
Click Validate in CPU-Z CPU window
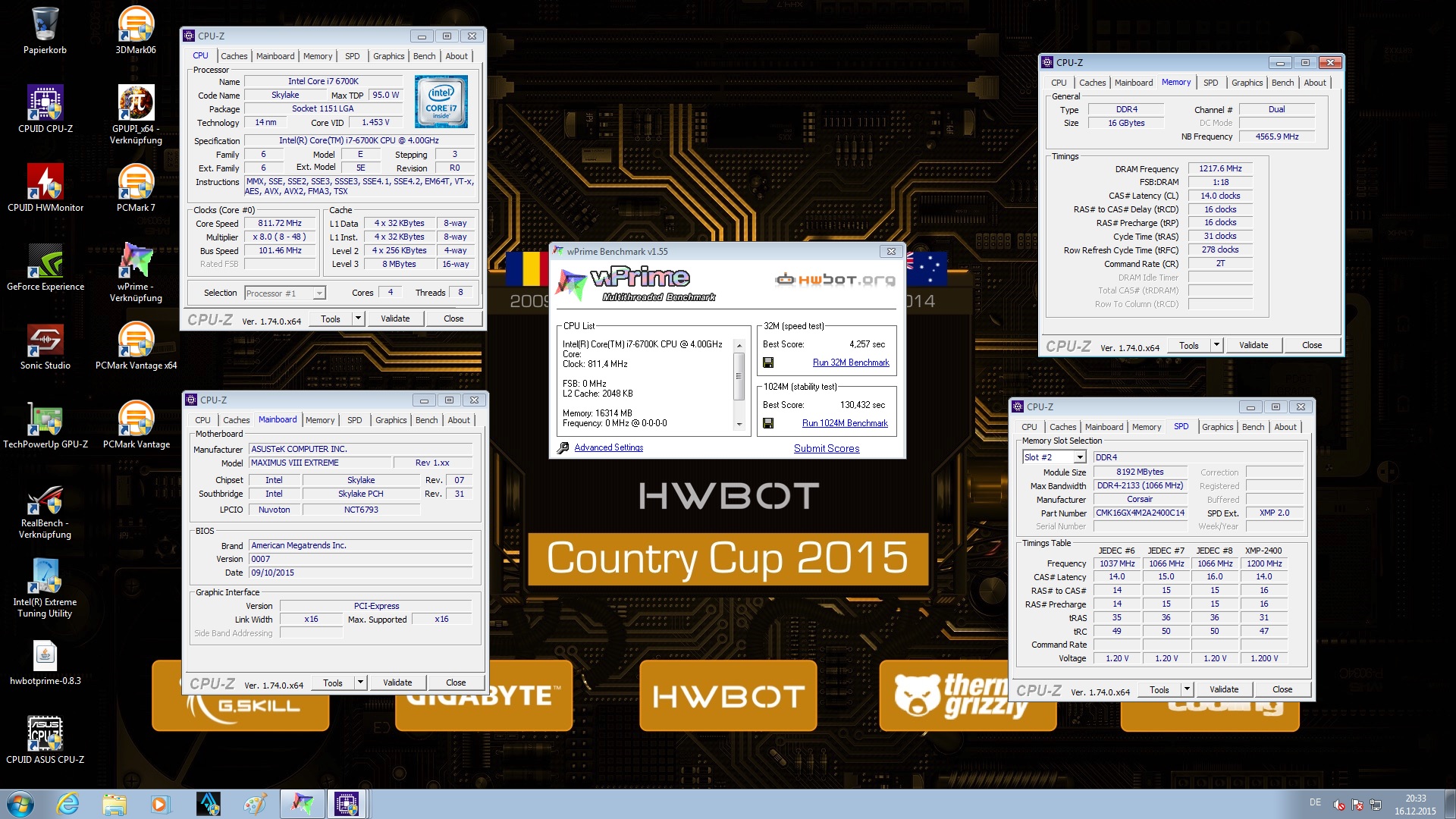(395, 318)
